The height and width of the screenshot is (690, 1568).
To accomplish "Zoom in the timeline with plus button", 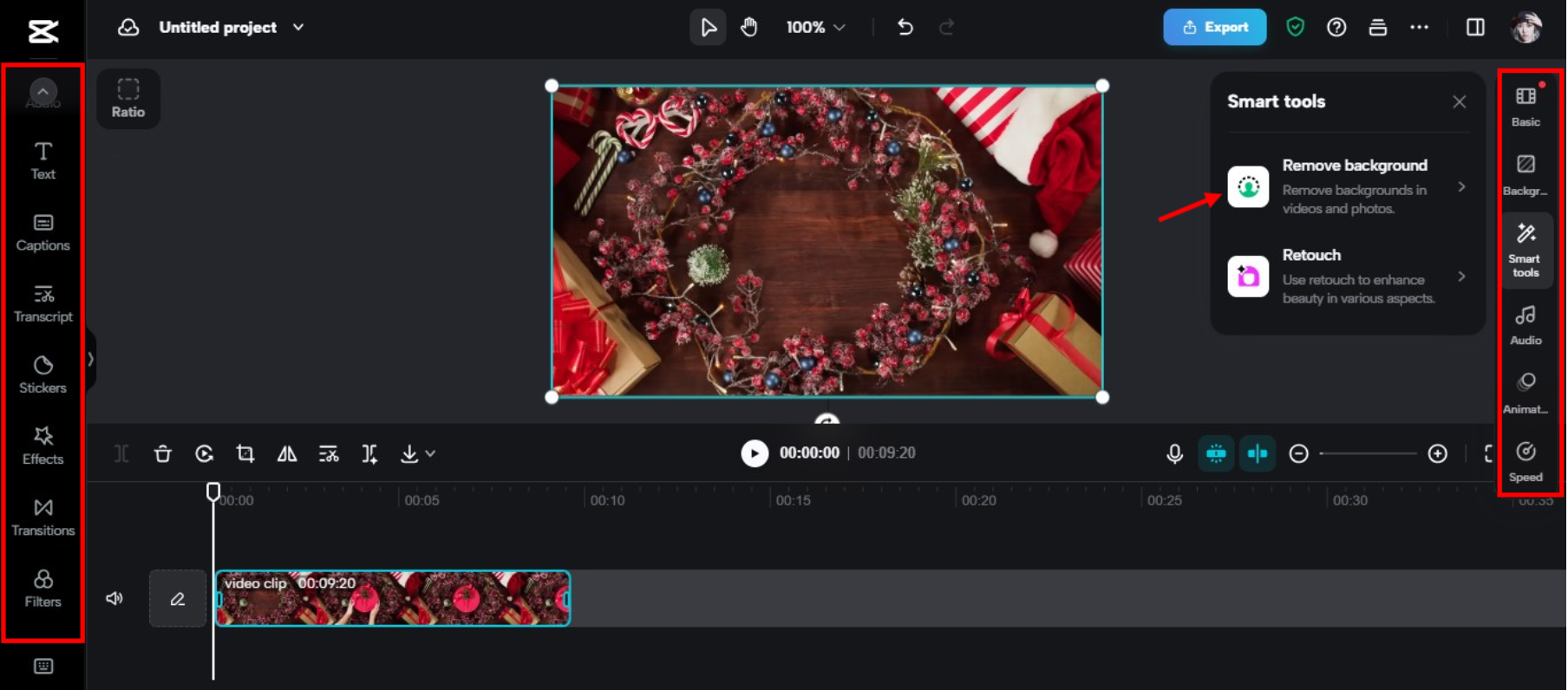I will point(1437,453).
